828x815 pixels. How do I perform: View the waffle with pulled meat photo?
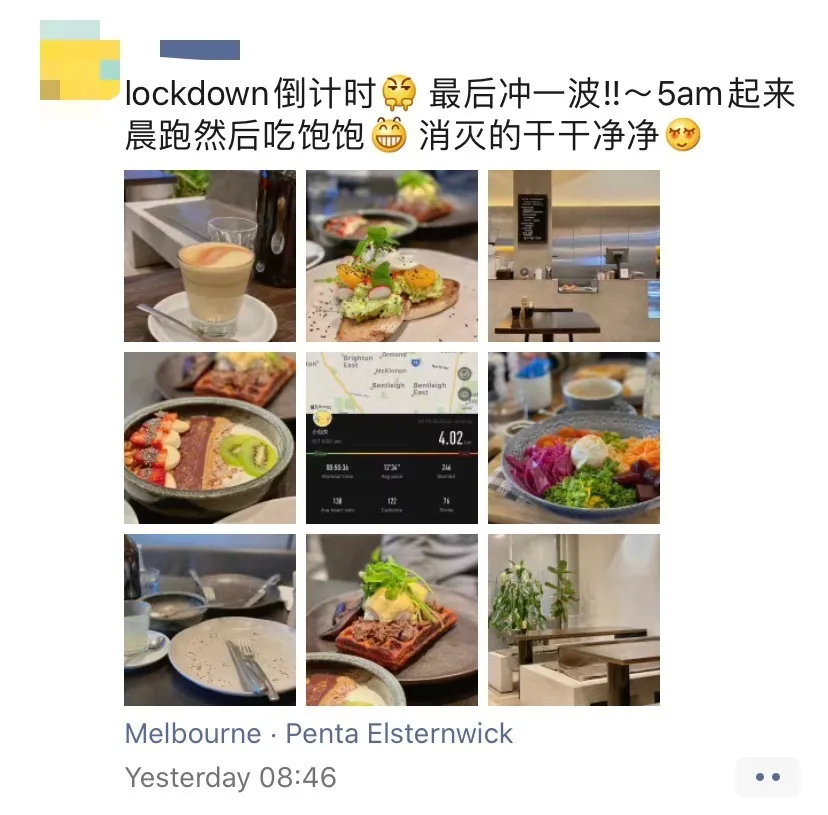pos(392,620)
